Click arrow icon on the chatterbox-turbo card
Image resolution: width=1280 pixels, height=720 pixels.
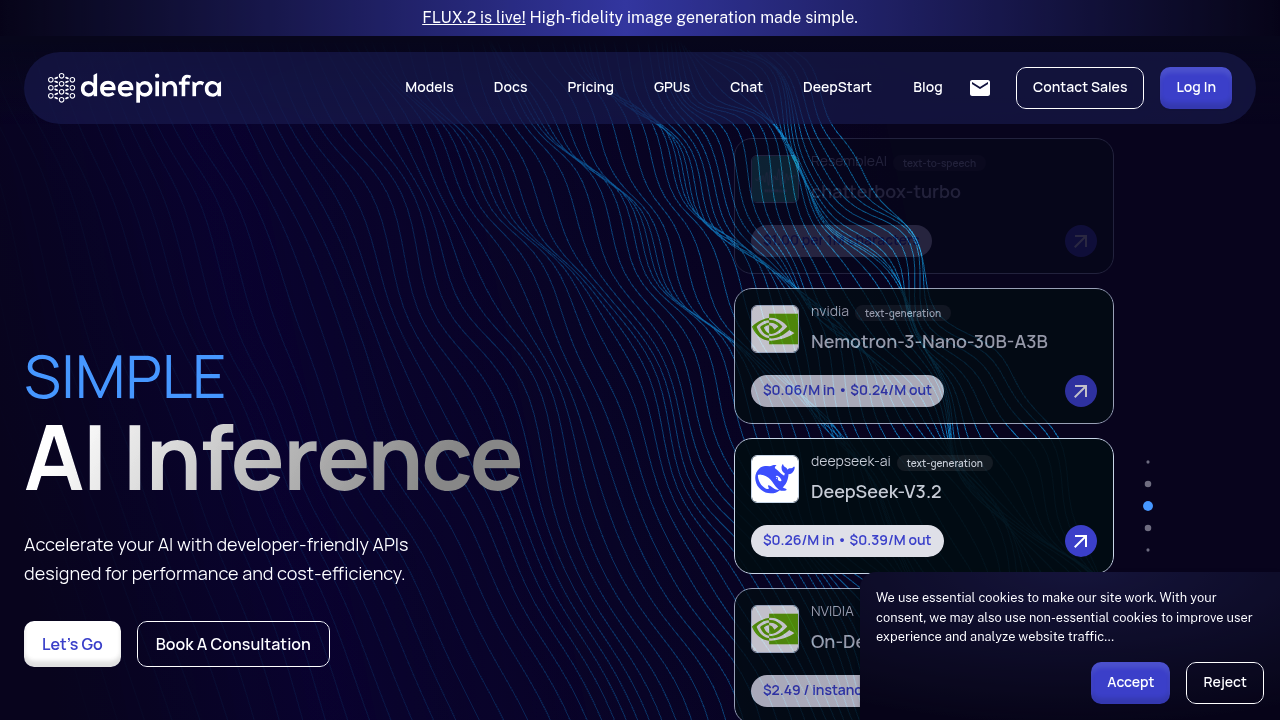click(1080, 241)
